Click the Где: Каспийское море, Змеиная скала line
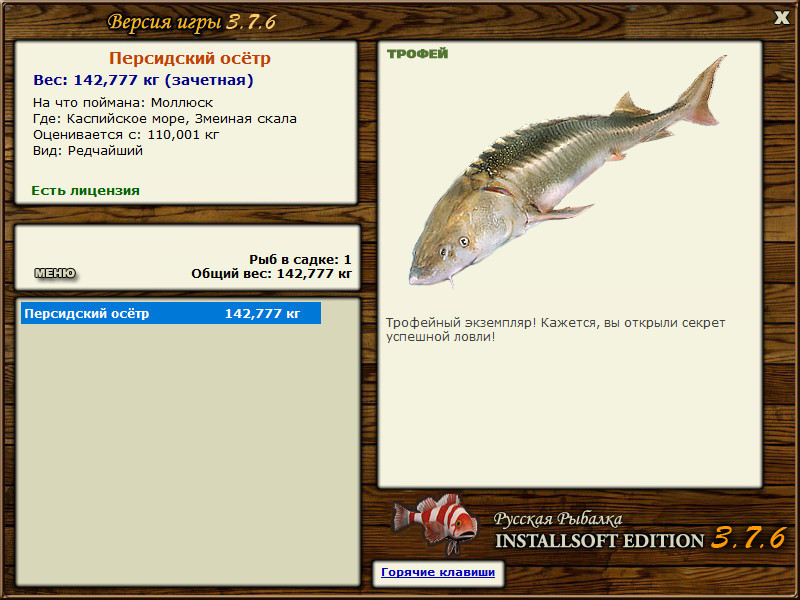Viewport: 800px width, 600px height. point(165,119)
